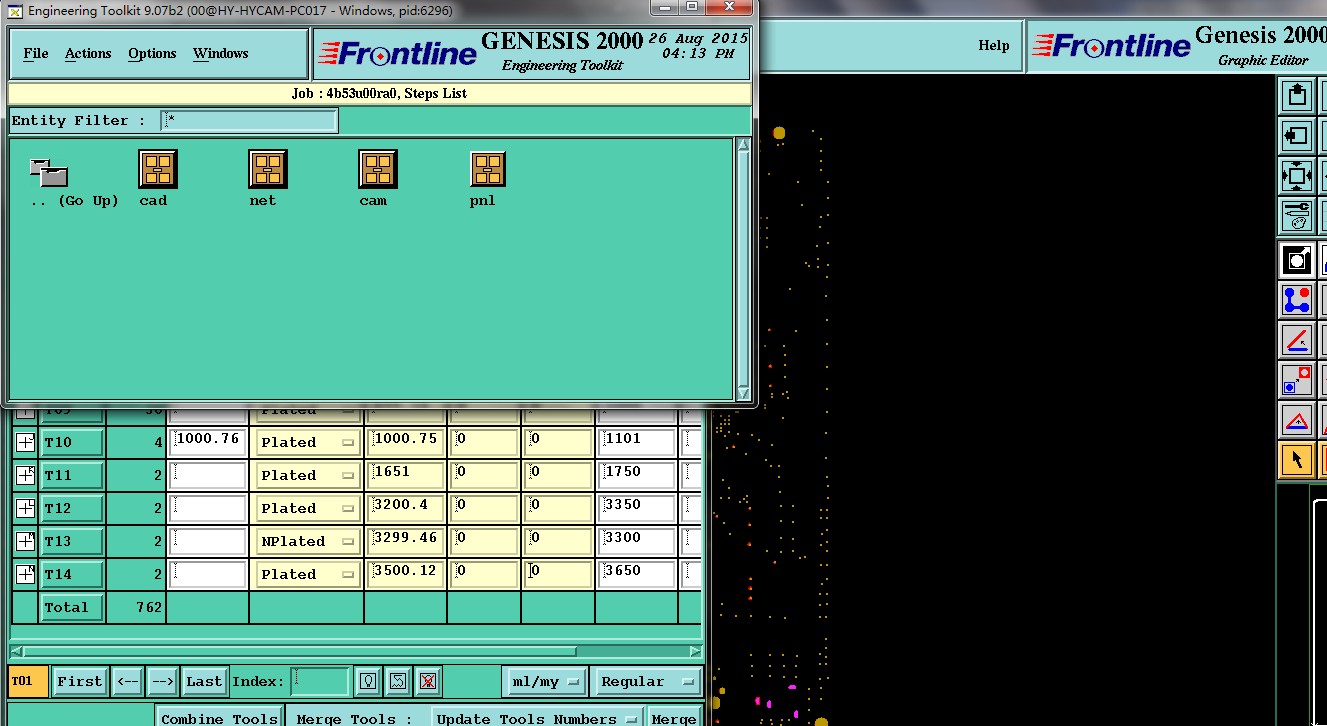Select the Go Up folder icon
The width and height of the screenshot is (1327, 726).
coord(48,172)
